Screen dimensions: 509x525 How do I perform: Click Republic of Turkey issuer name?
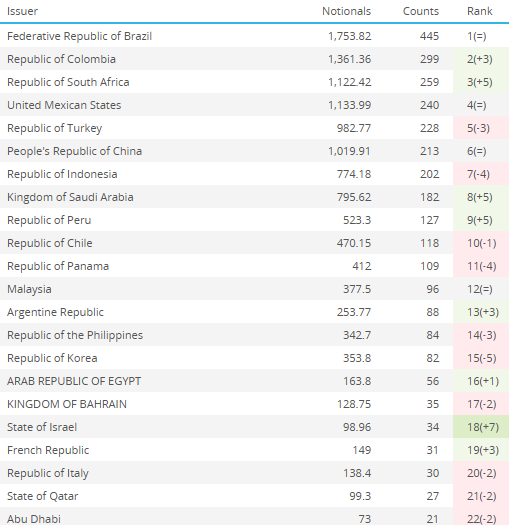pos(55,128)
